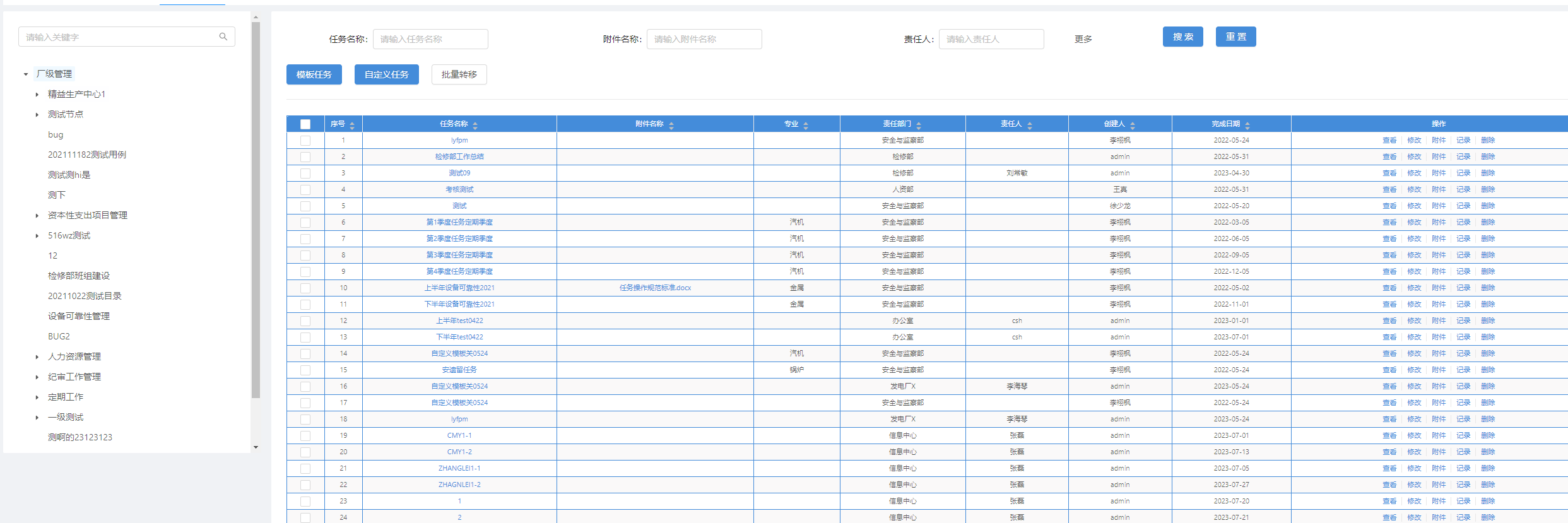
Task: Click the search magnifier icon in tree filter
Action: pos(223,37)
